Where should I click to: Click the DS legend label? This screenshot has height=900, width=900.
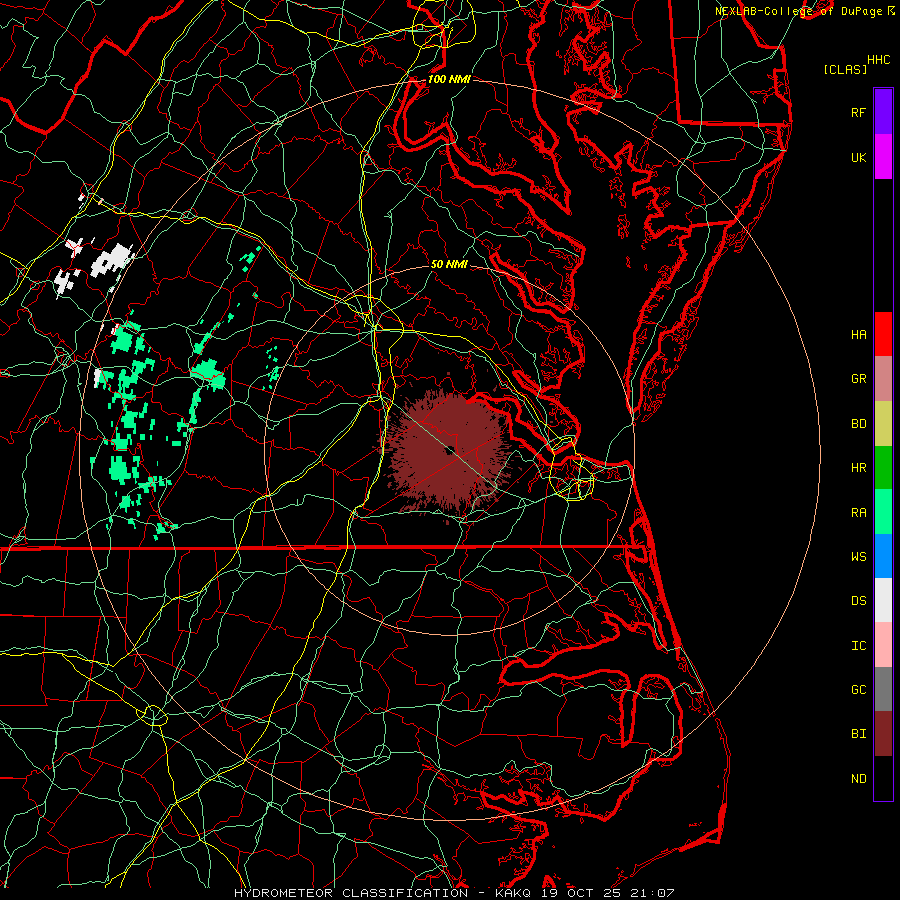pyautogui.click(x=858, y=601)
